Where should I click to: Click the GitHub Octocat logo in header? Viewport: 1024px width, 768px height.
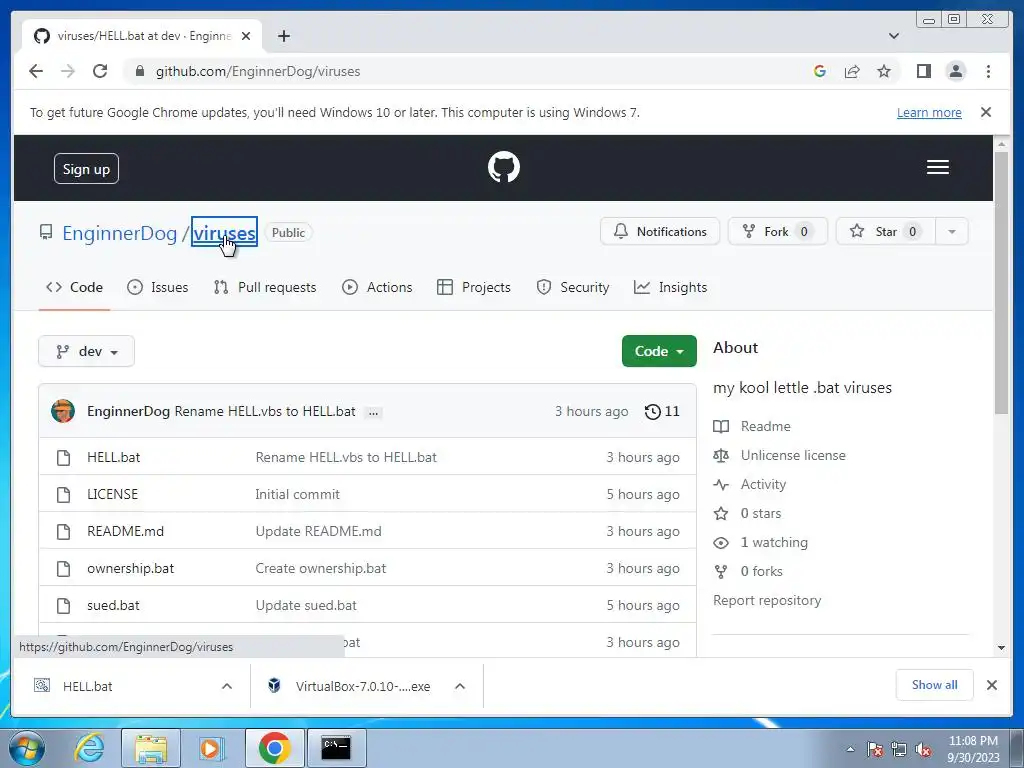[x=504, y=167]
